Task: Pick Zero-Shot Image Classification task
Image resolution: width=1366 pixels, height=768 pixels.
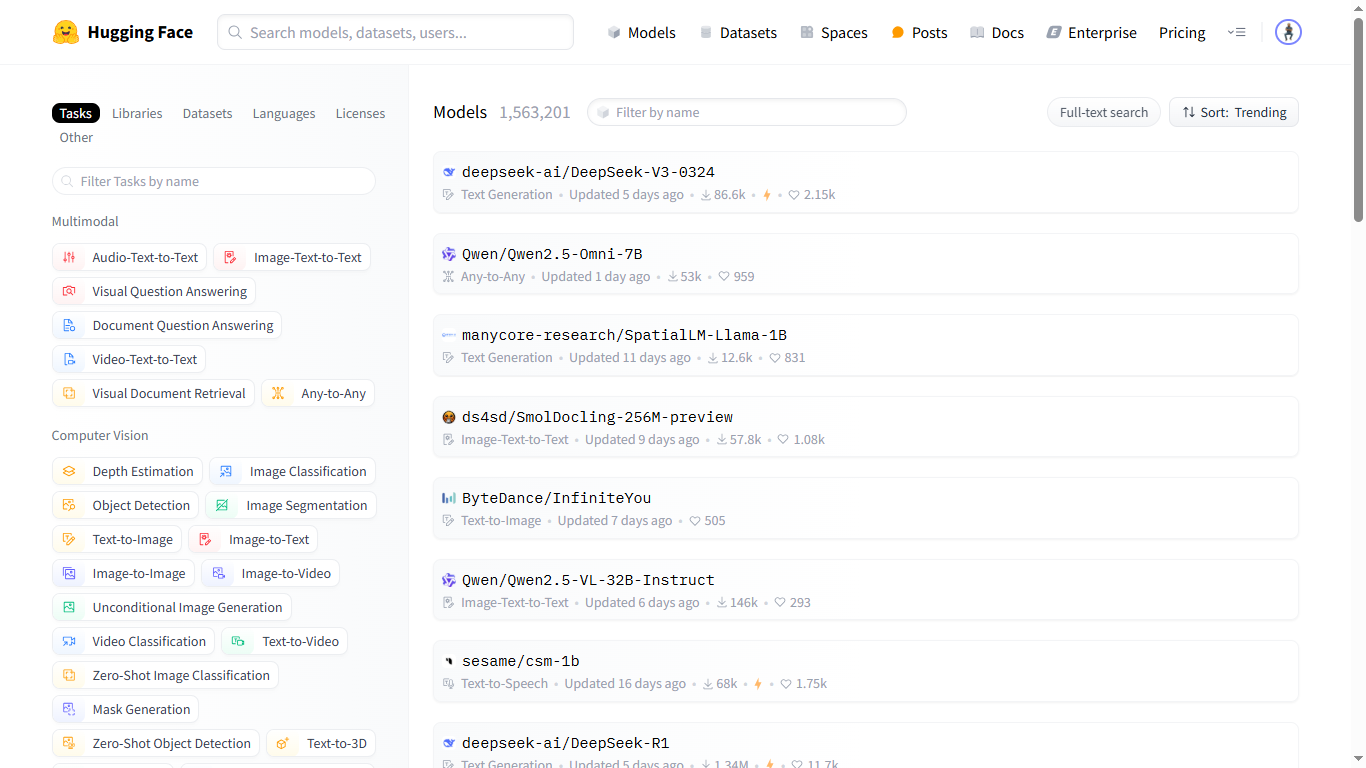Action: [x=165, y=675]
